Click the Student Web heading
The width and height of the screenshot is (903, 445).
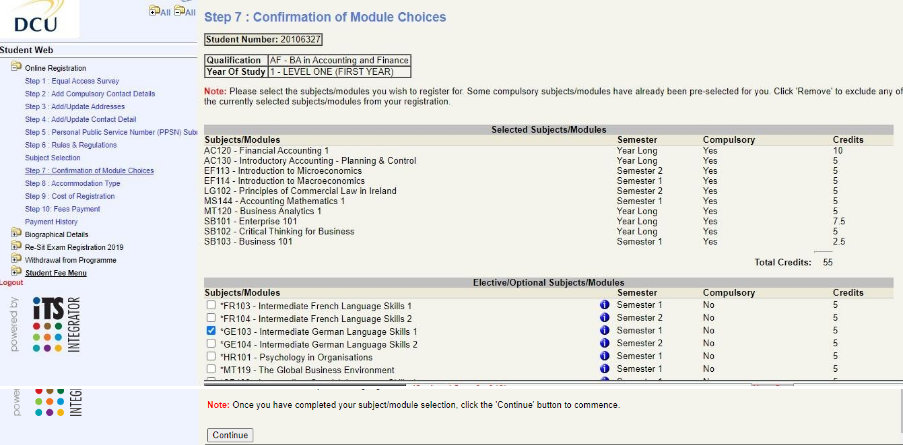coord(26,50)
